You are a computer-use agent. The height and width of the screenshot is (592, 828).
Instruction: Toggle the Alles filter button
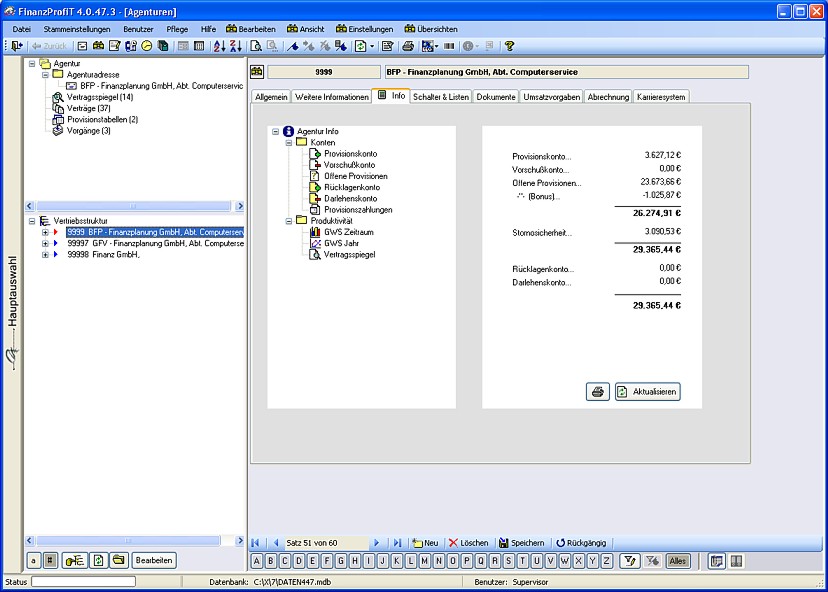click(x=678, y=561)
